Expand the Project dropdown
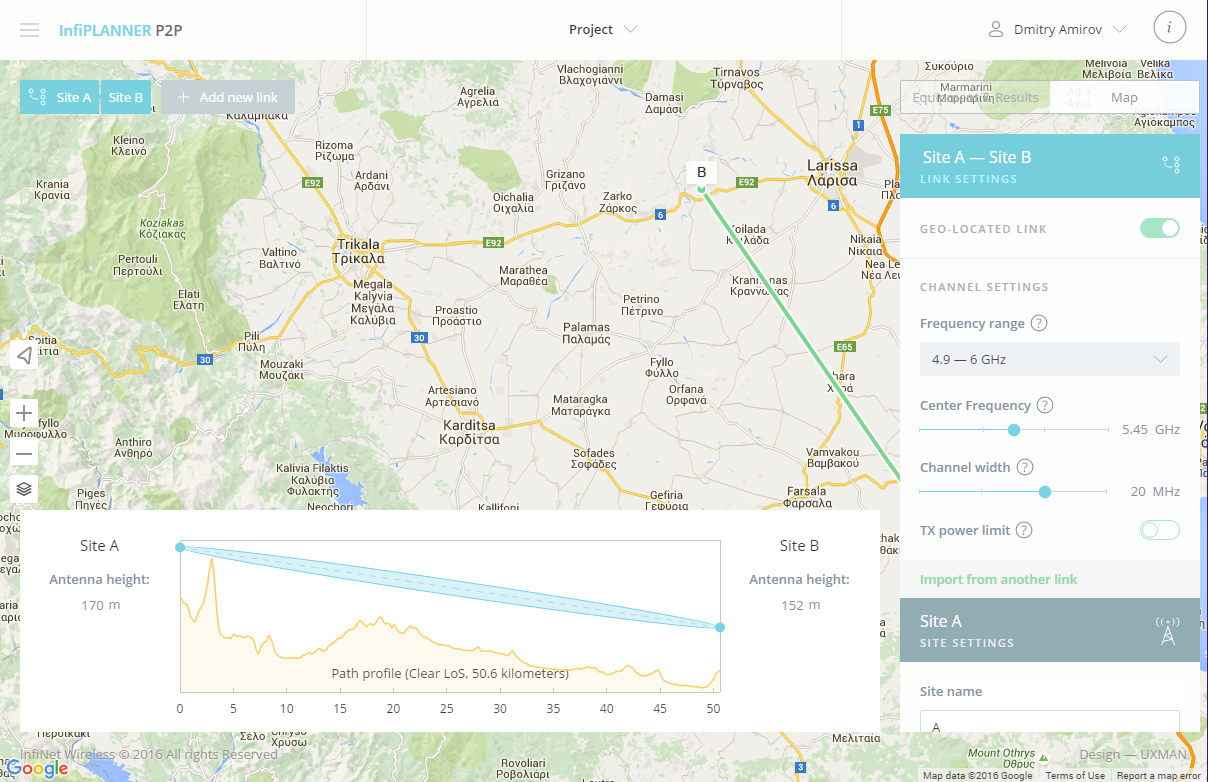 coord(603,29)
